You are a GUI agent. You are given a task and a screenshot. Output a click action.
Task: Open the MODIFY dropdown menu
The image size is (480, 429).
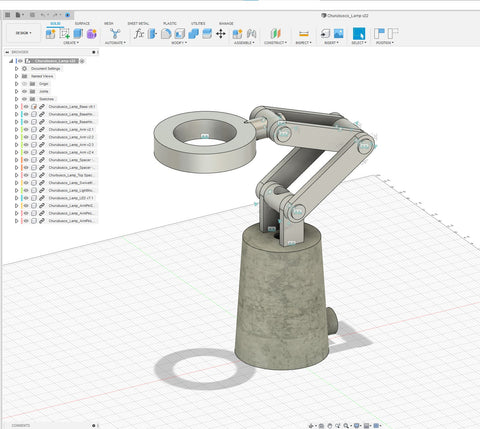tap(179, 43)
